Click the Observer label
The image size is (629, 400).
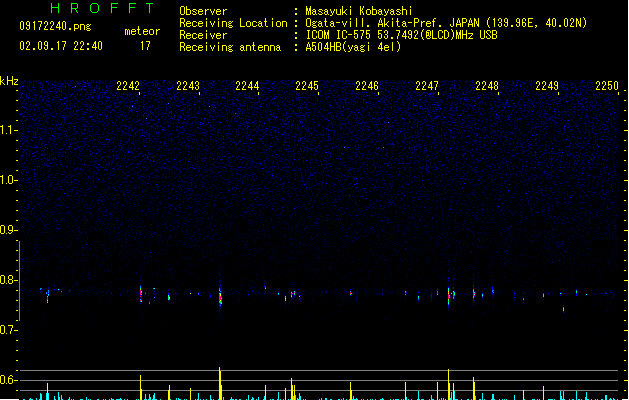pyautogui.click(x=203, y=11)
